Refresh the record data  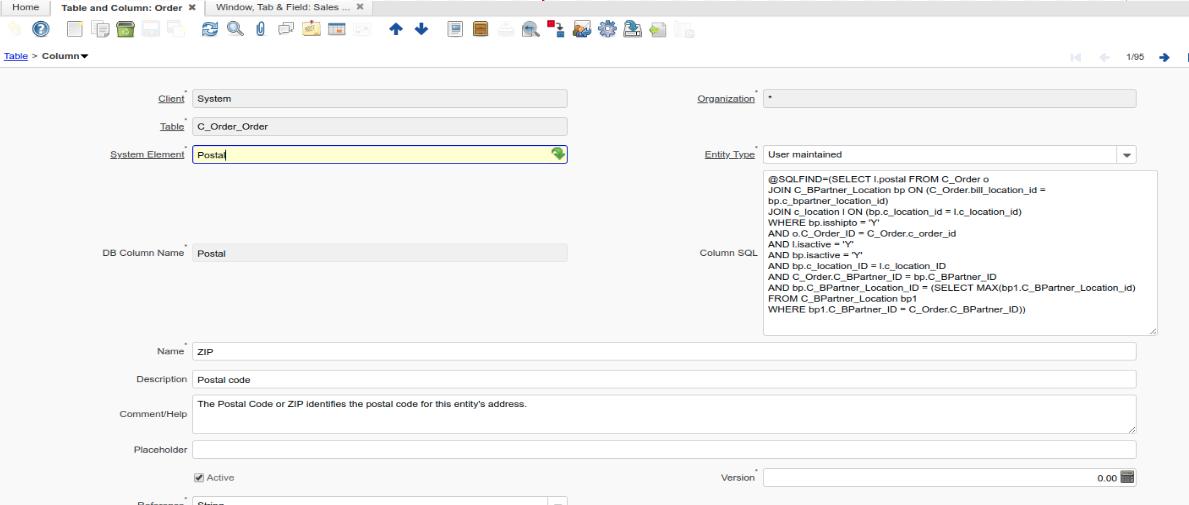coord(209,29)
